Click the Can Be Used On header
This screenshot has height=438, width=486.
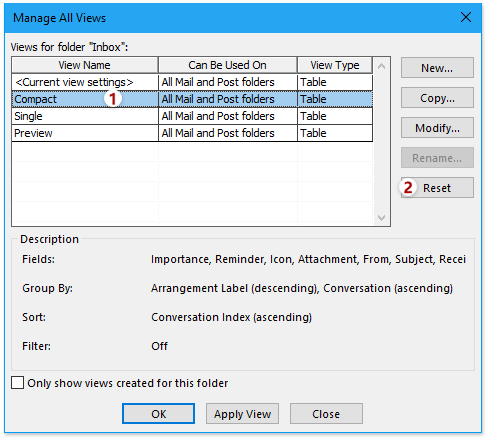tap(227, 65)
